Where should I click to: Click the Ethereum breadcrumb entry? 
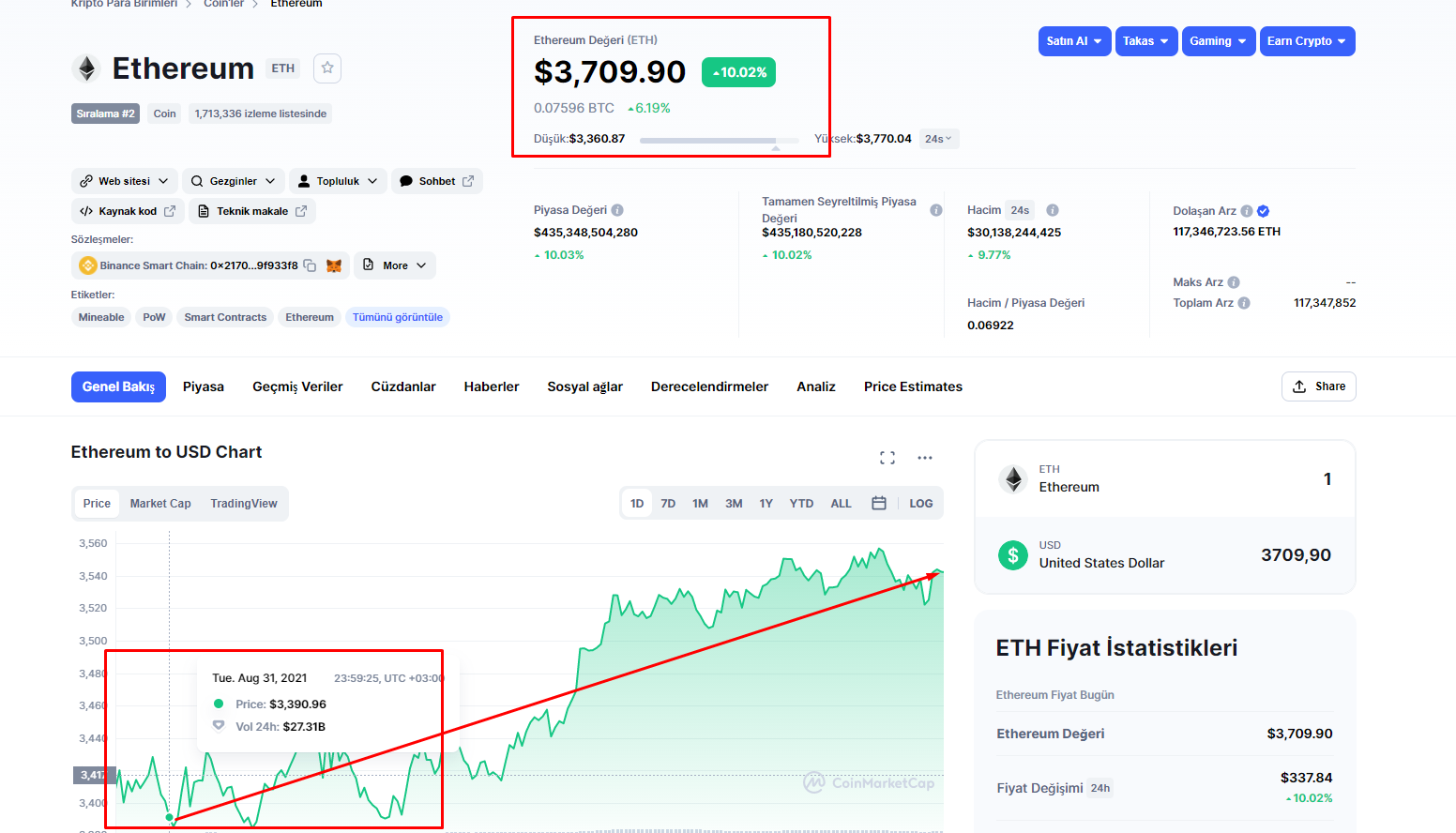point(296,5)
